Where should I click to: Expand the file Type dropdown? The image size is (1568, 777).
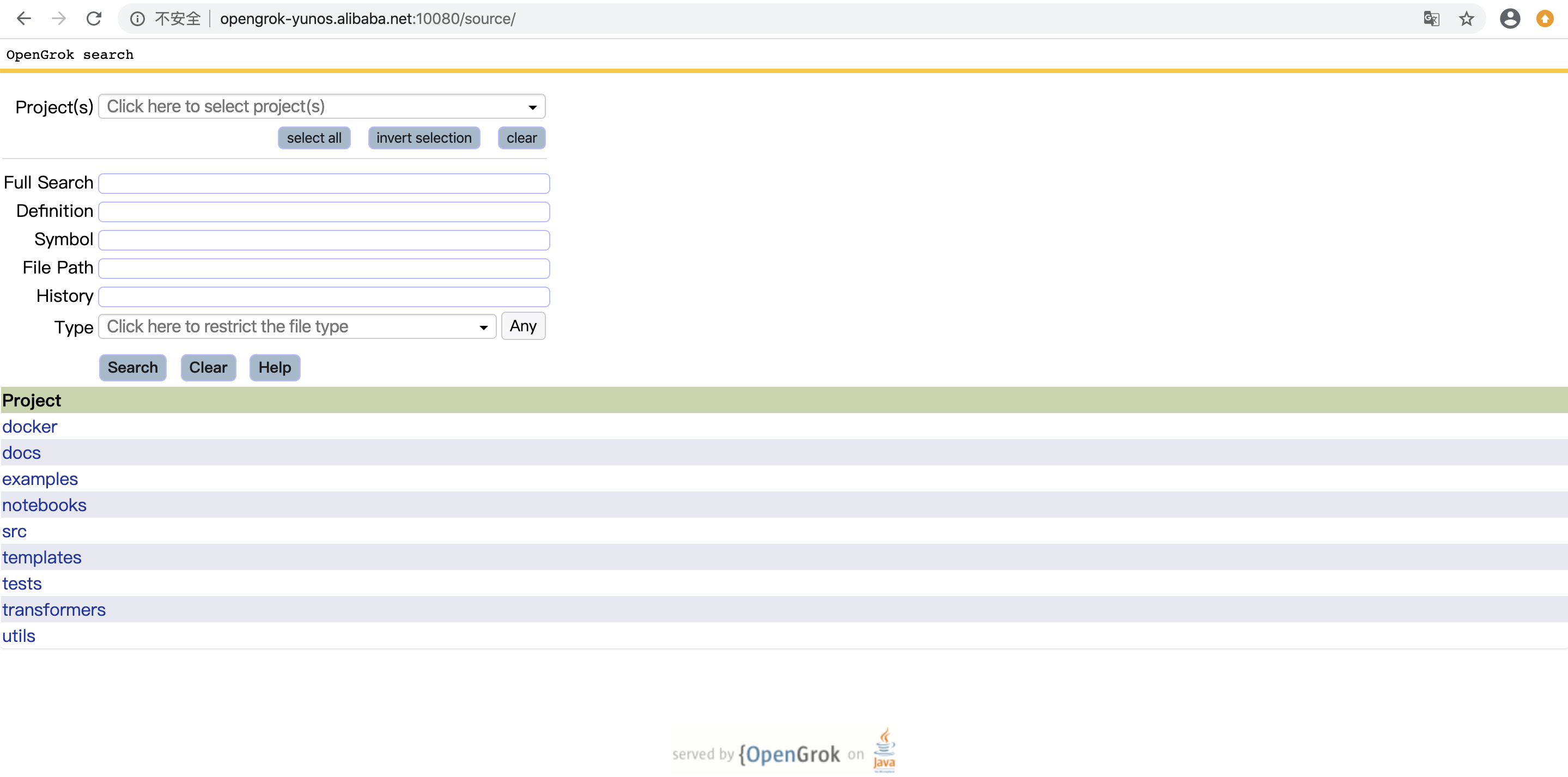(297, 326)
